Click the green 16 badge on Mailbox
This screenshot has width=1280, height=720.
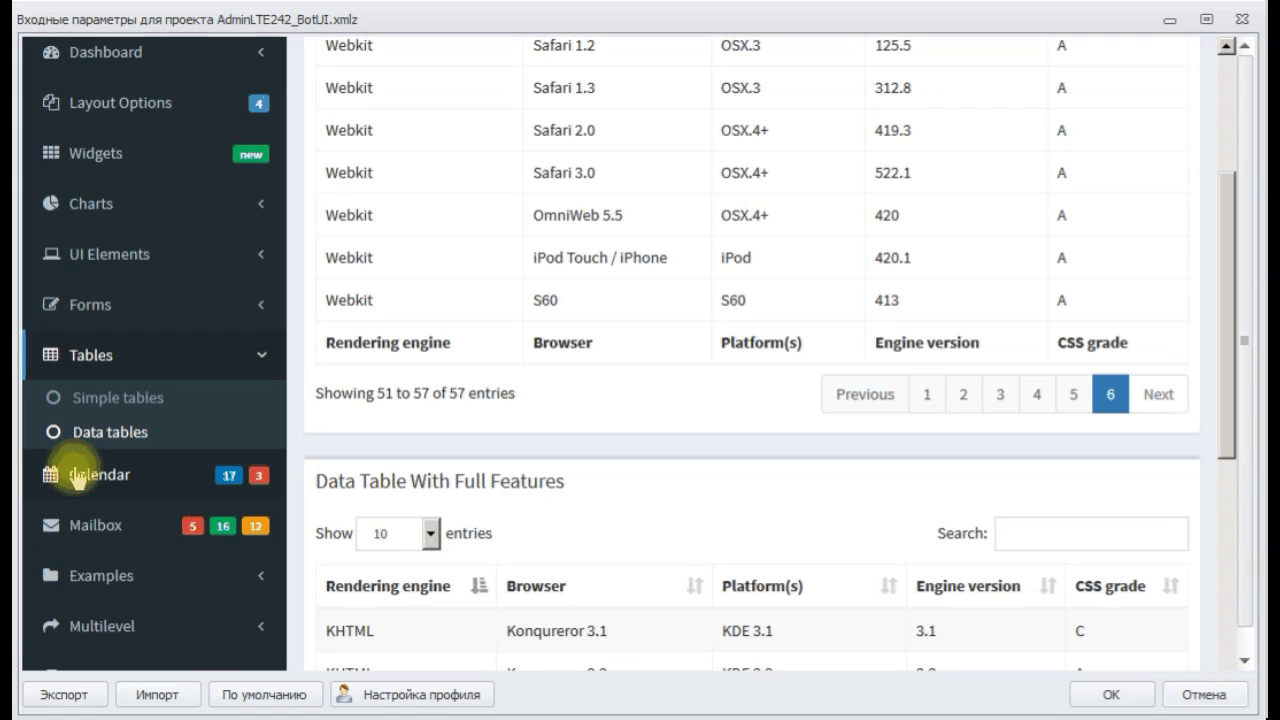click(223, 526)
